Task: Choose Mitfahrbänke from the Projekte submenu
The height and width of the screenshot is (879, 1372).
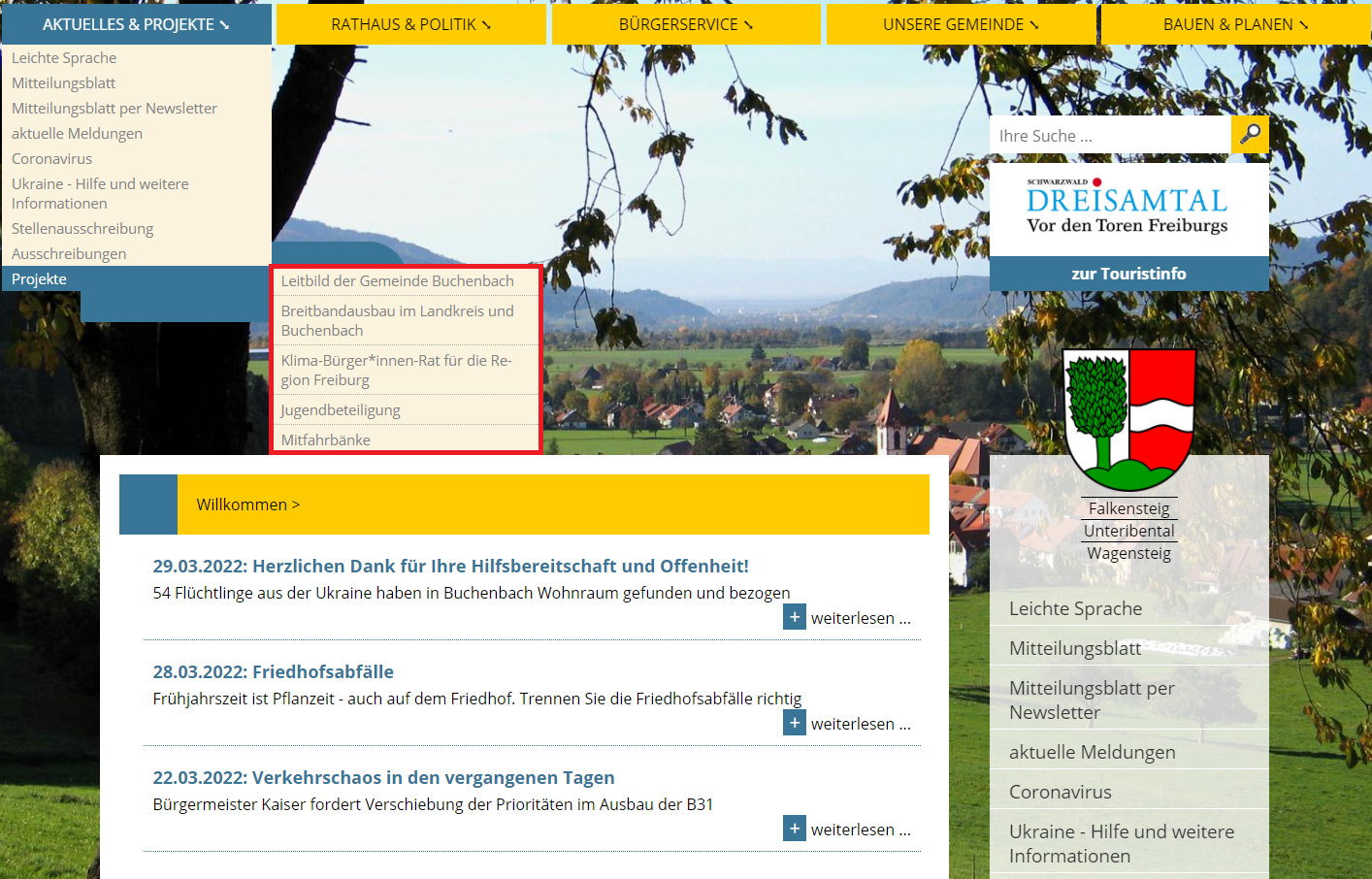Action: 326,439
